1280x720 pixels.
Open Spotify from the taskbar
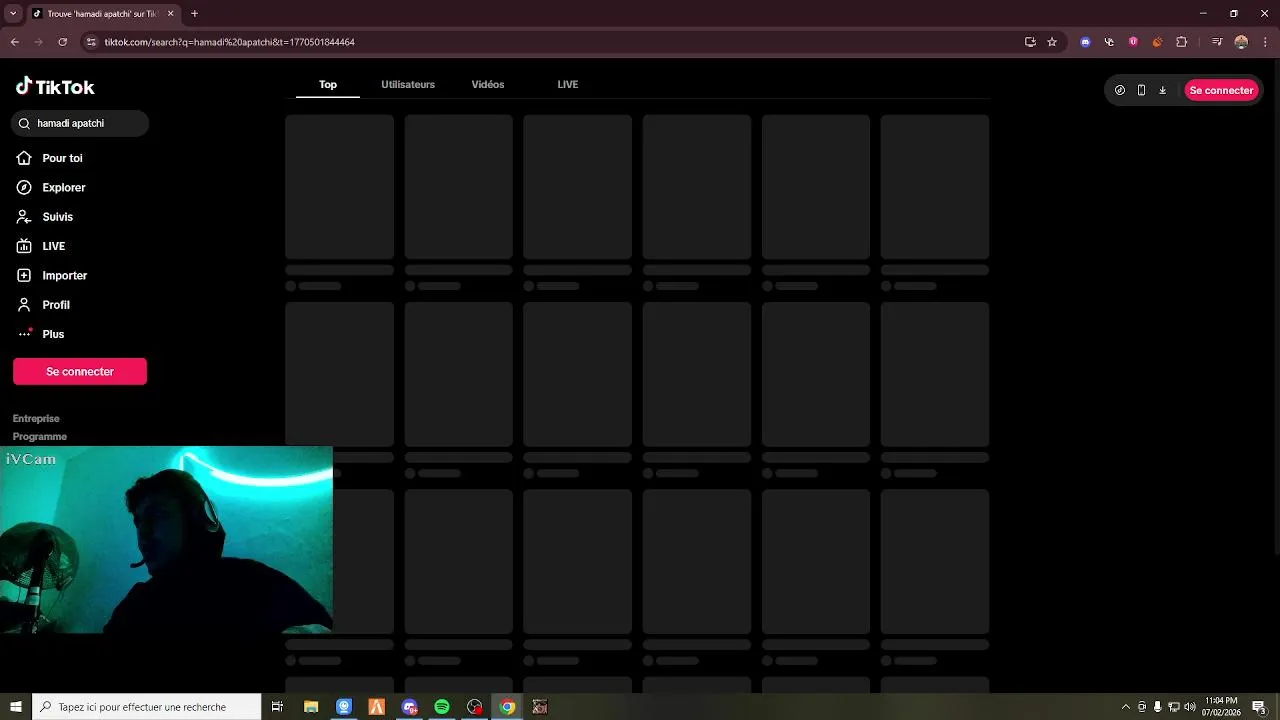(x=442, y=707)
